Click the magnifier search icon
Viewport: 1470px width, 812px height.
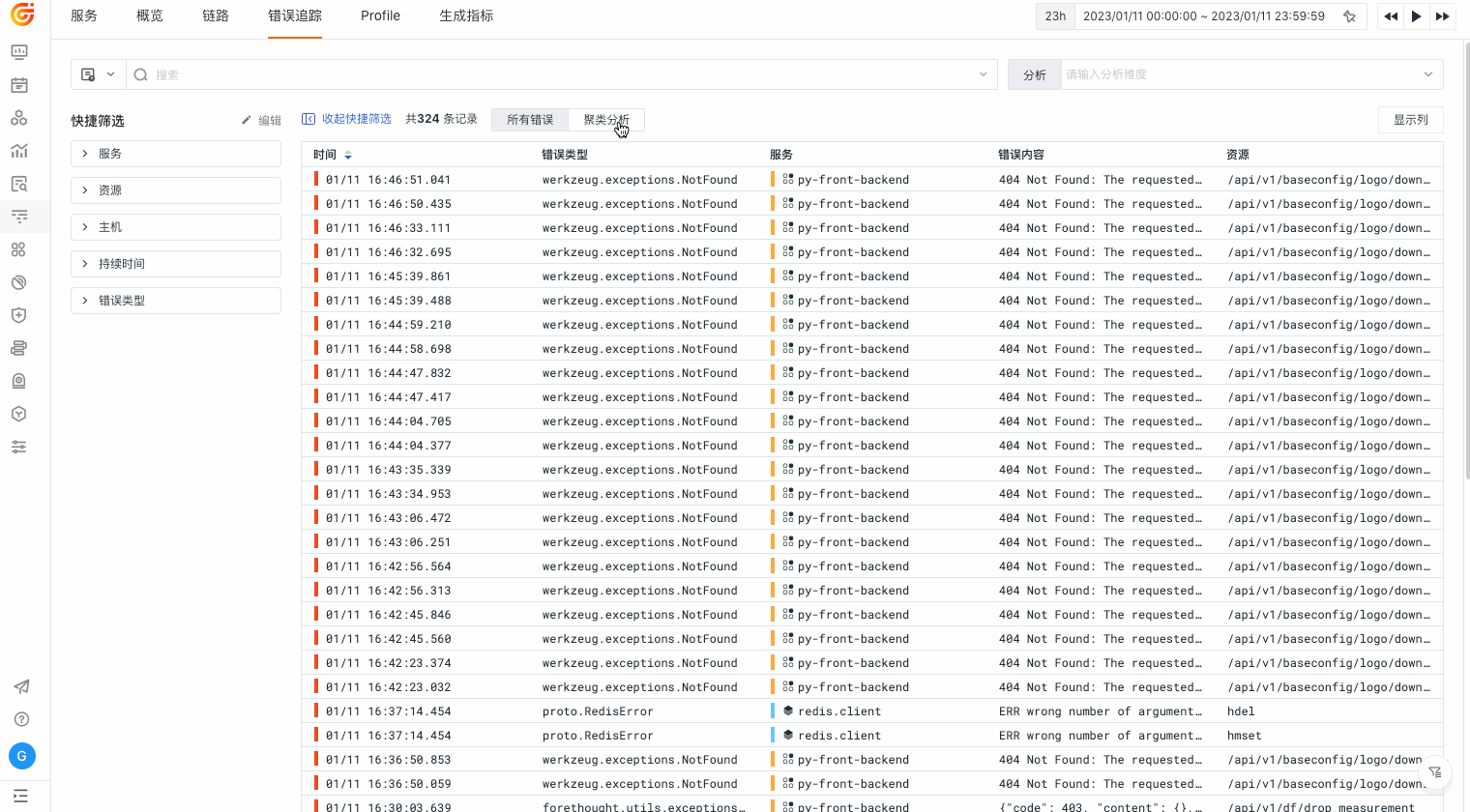[141, 74]
